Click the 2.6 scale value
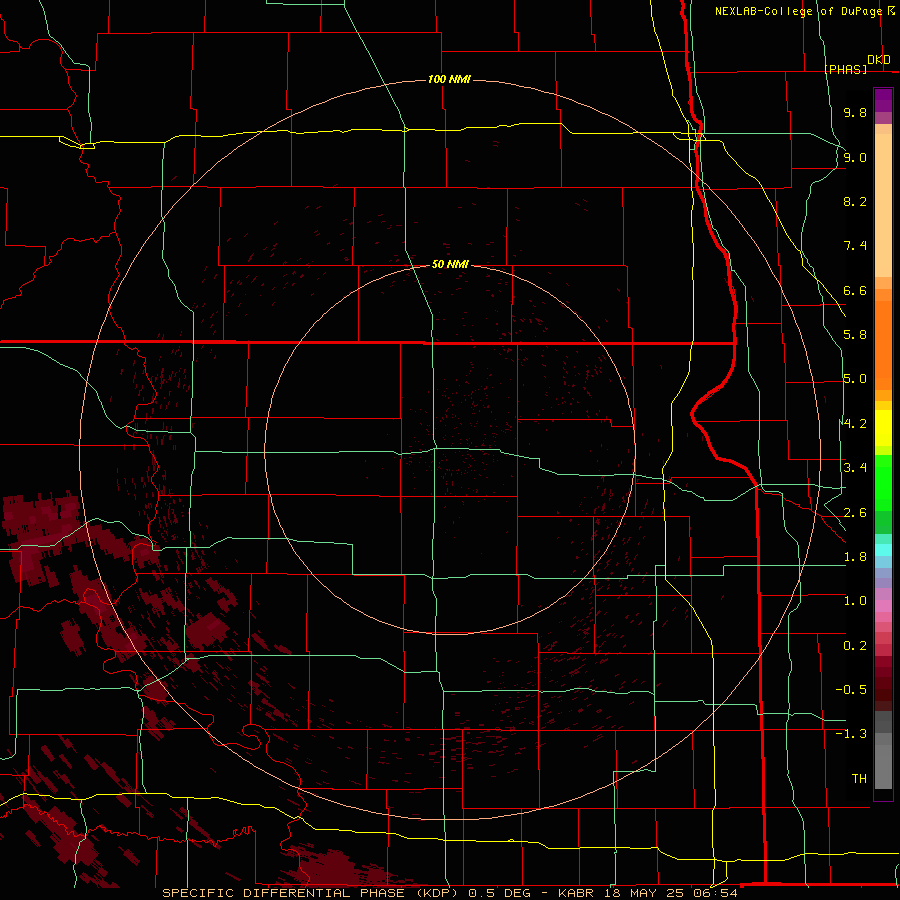 pyautogui.click(x=855, y=513)
